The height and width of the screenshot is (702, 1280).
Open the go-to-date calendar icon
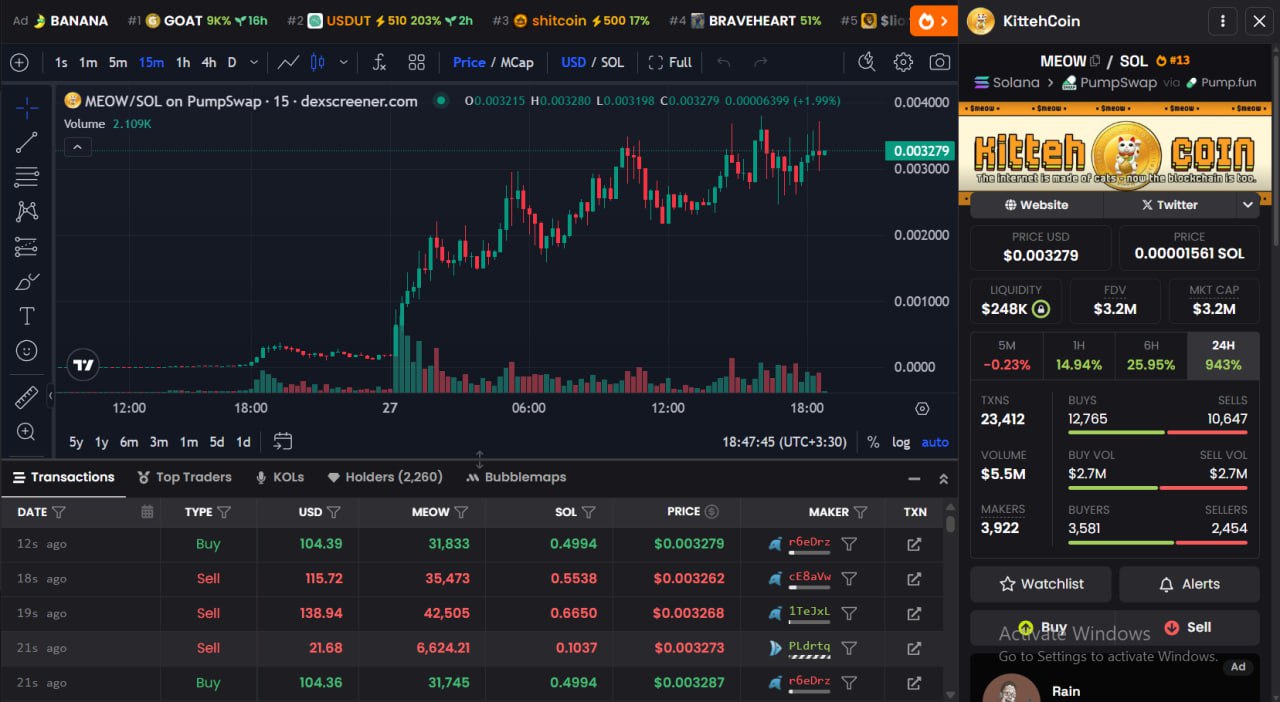coord(283,441)
